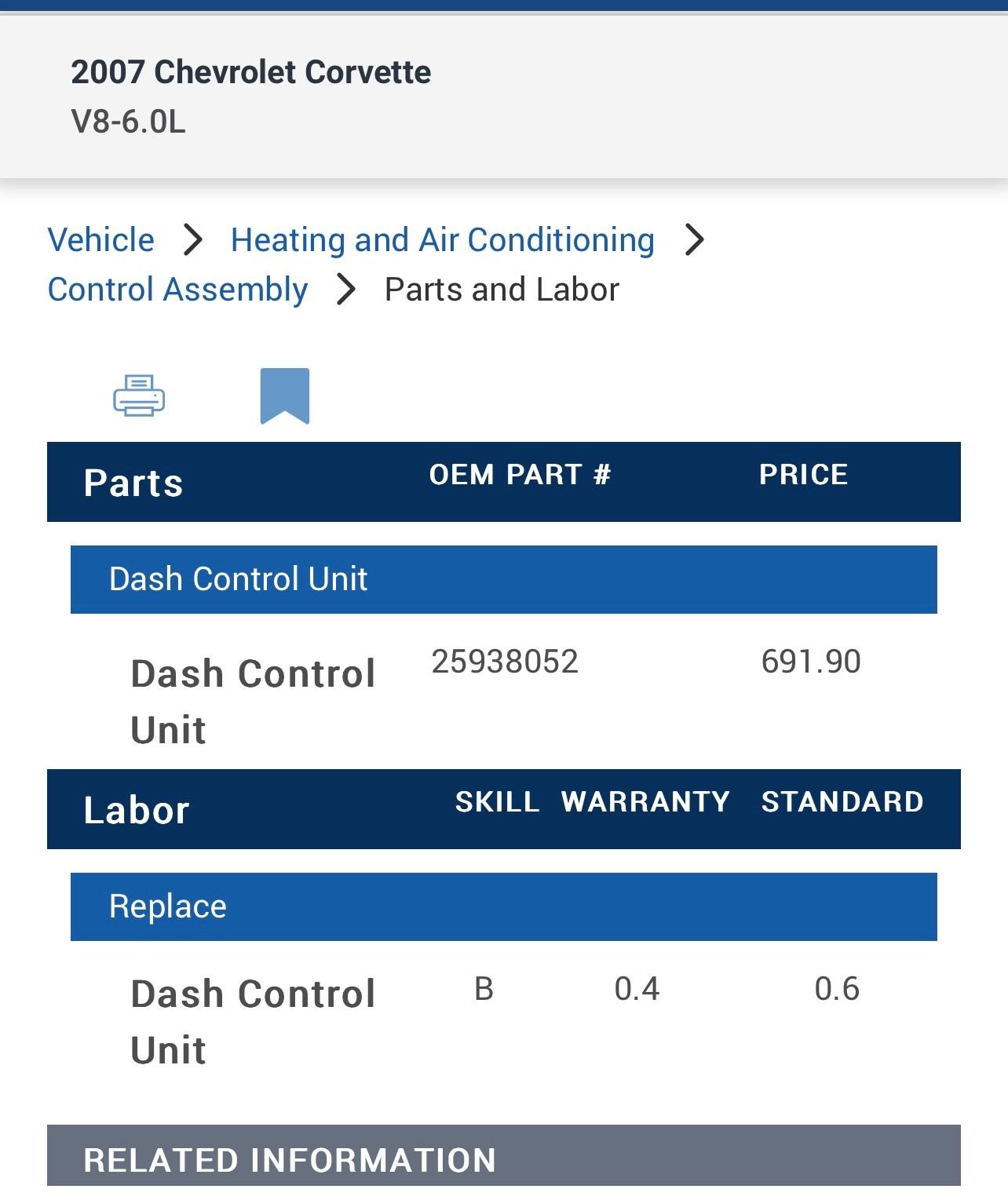Open the Control Assembly breadcrumb link
The width and height of the screenshot is (1008, 1200).
tap(177, 290)
